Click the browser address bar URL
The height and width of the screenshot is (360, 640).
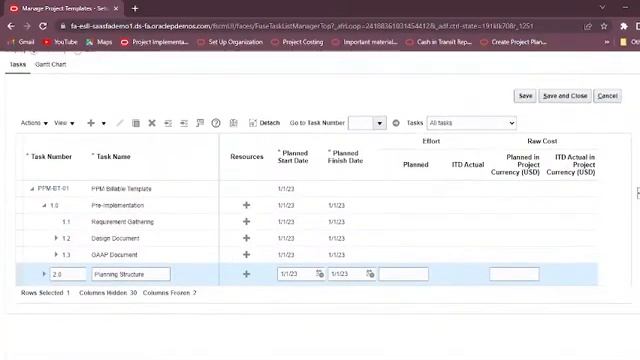click(302, 26)
